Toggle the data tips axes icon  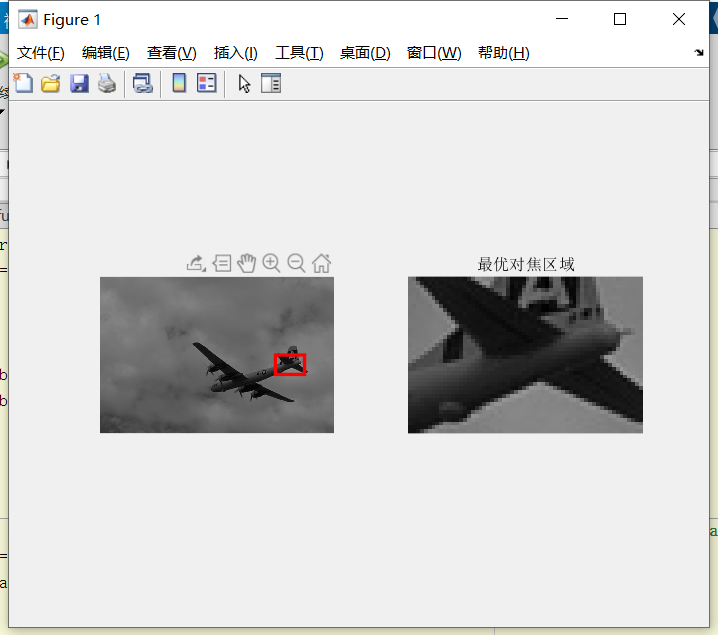pyautogui.click(x=222, y=263)
